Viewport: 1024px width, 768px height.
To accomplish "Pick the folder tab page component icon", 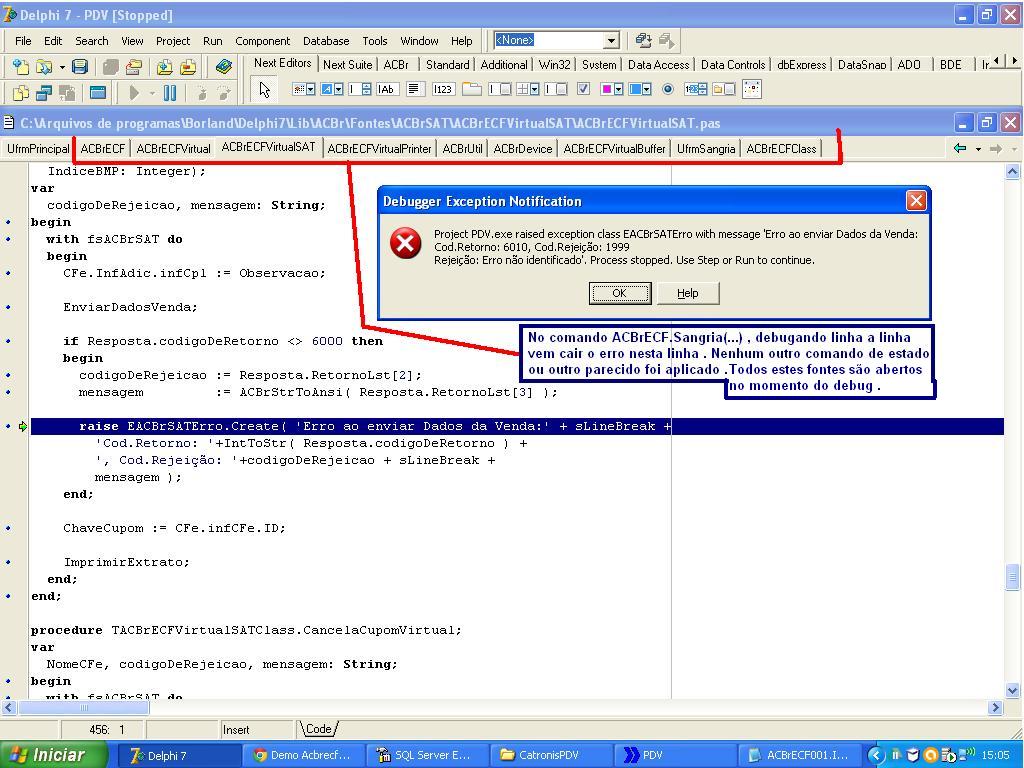I will 471,89.
